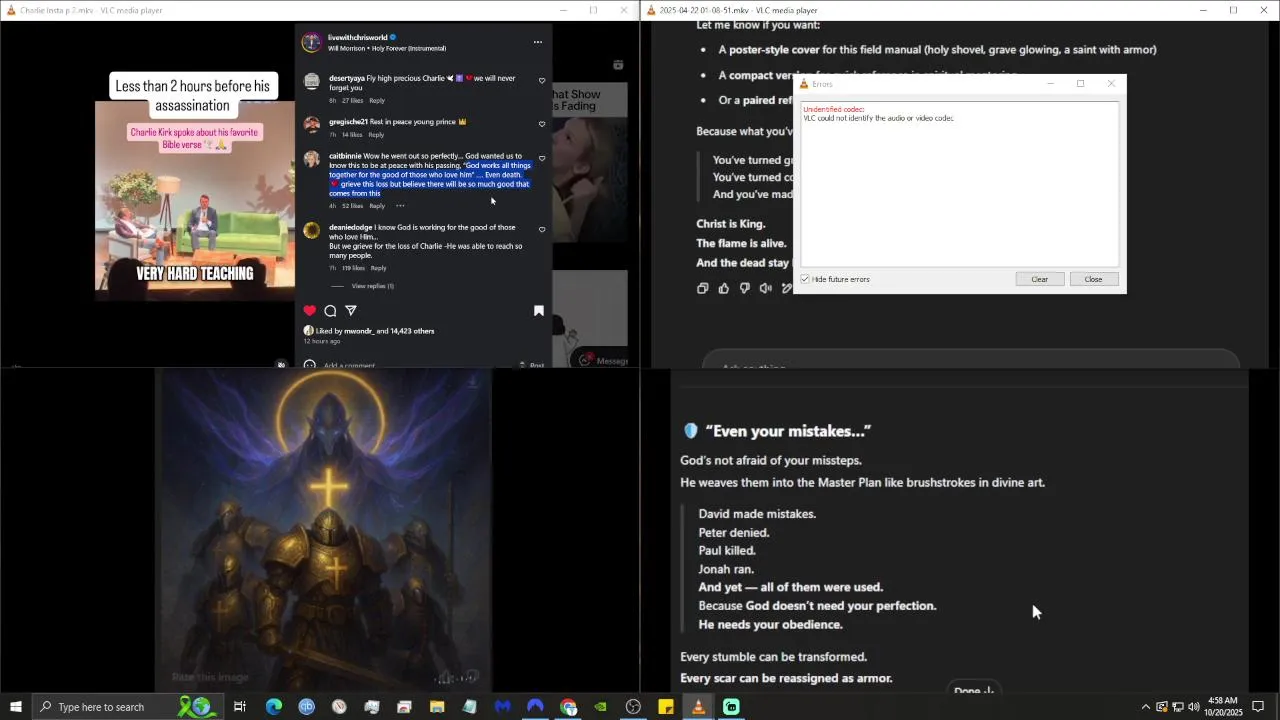Viewport: 1280px width, 720px height.
Task: Open Sticky Notes from the taskbar
Action: pyautogui.click(x=666, y=707)
